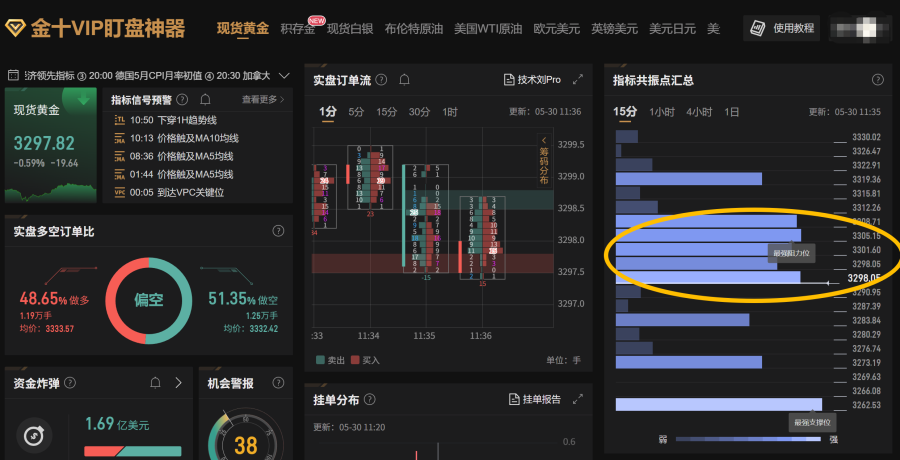Select the 英镑美元 tab
Screen dimensions: 900x460
(x=615, y=29)
